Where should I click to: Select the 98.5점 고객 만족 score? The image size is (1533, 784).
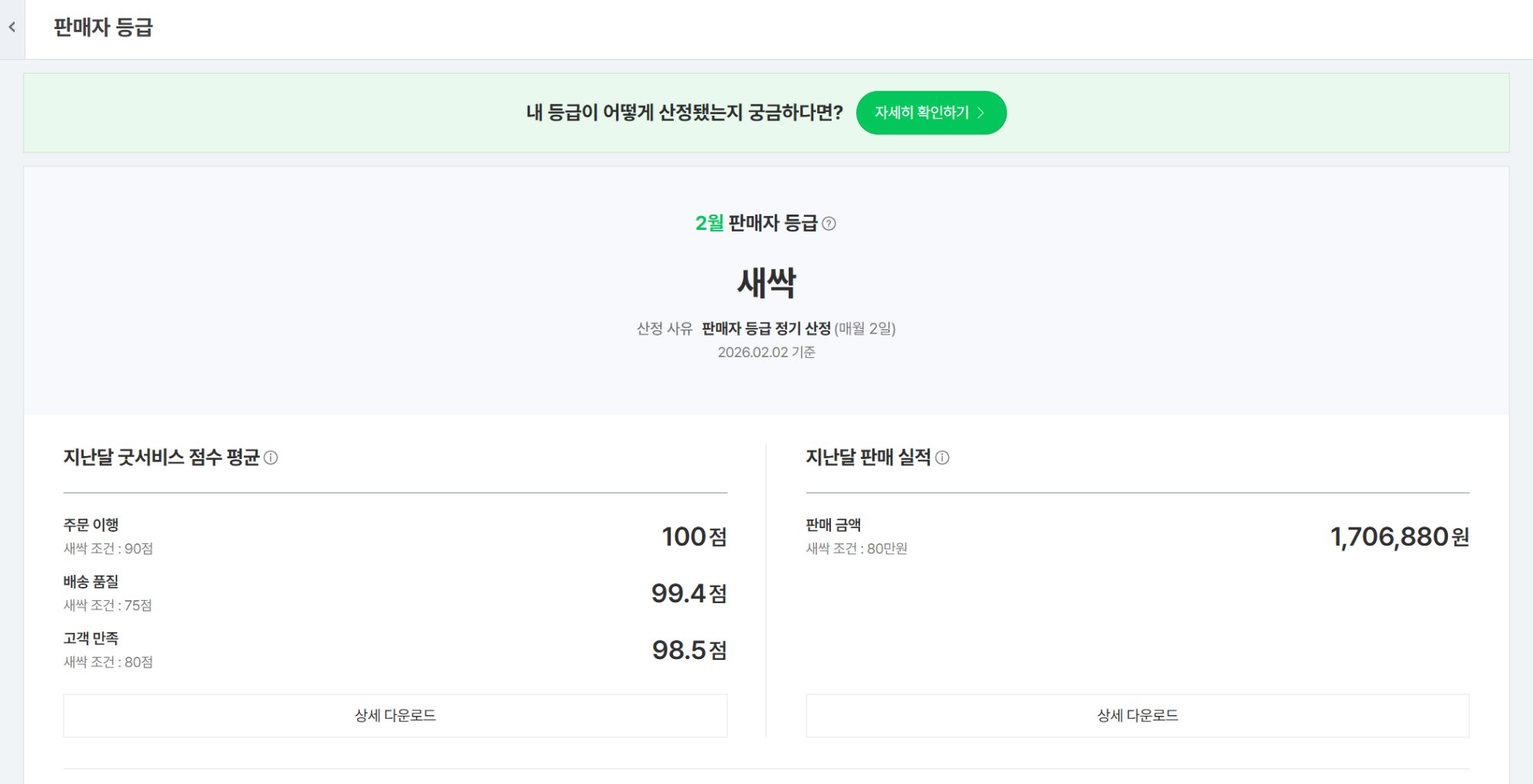(x=688, y=650)
